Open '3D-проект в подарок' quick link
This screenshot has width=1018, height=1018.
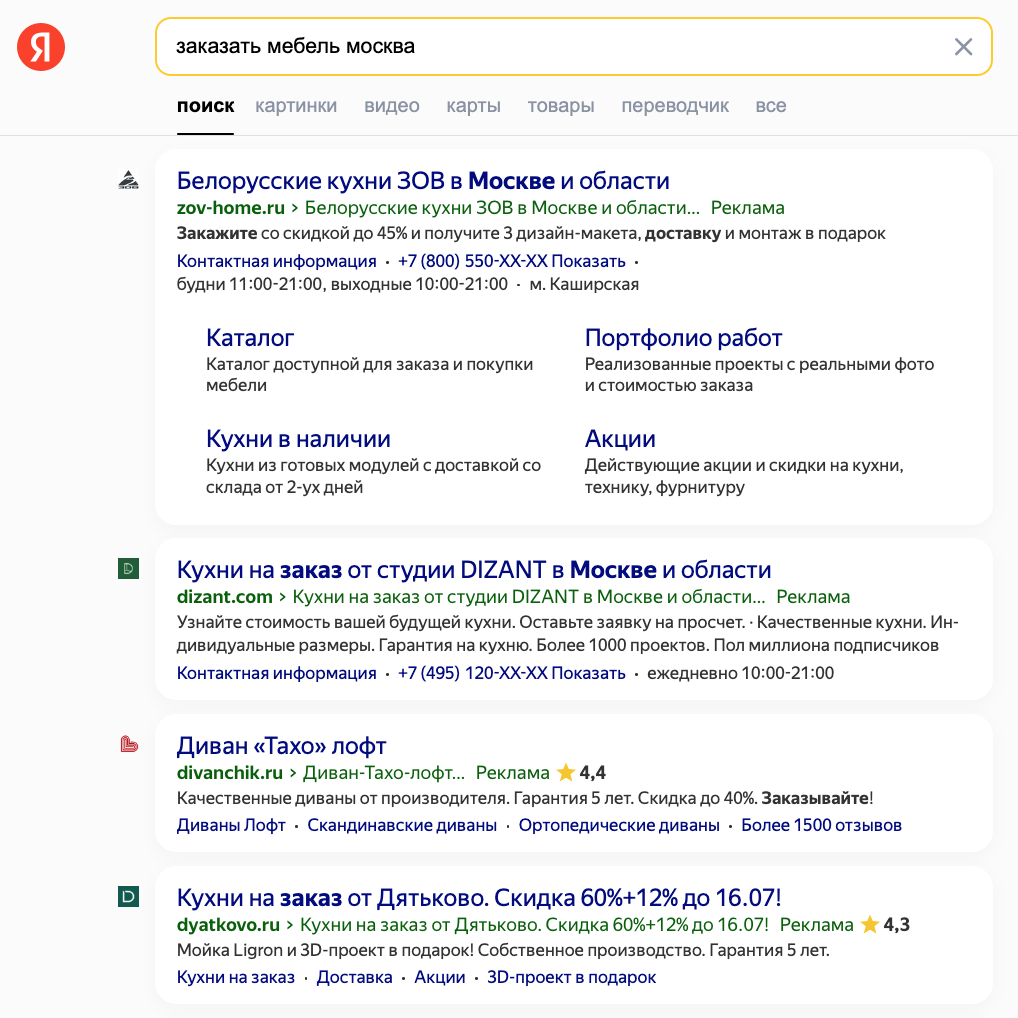(x=571, y=977)
